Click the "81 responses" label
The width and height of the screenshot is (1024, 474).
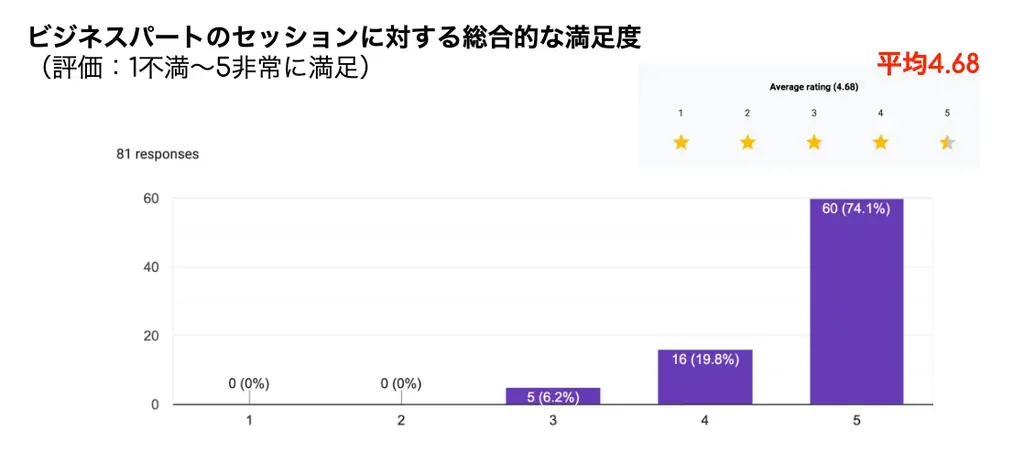(x=158, y=154)
